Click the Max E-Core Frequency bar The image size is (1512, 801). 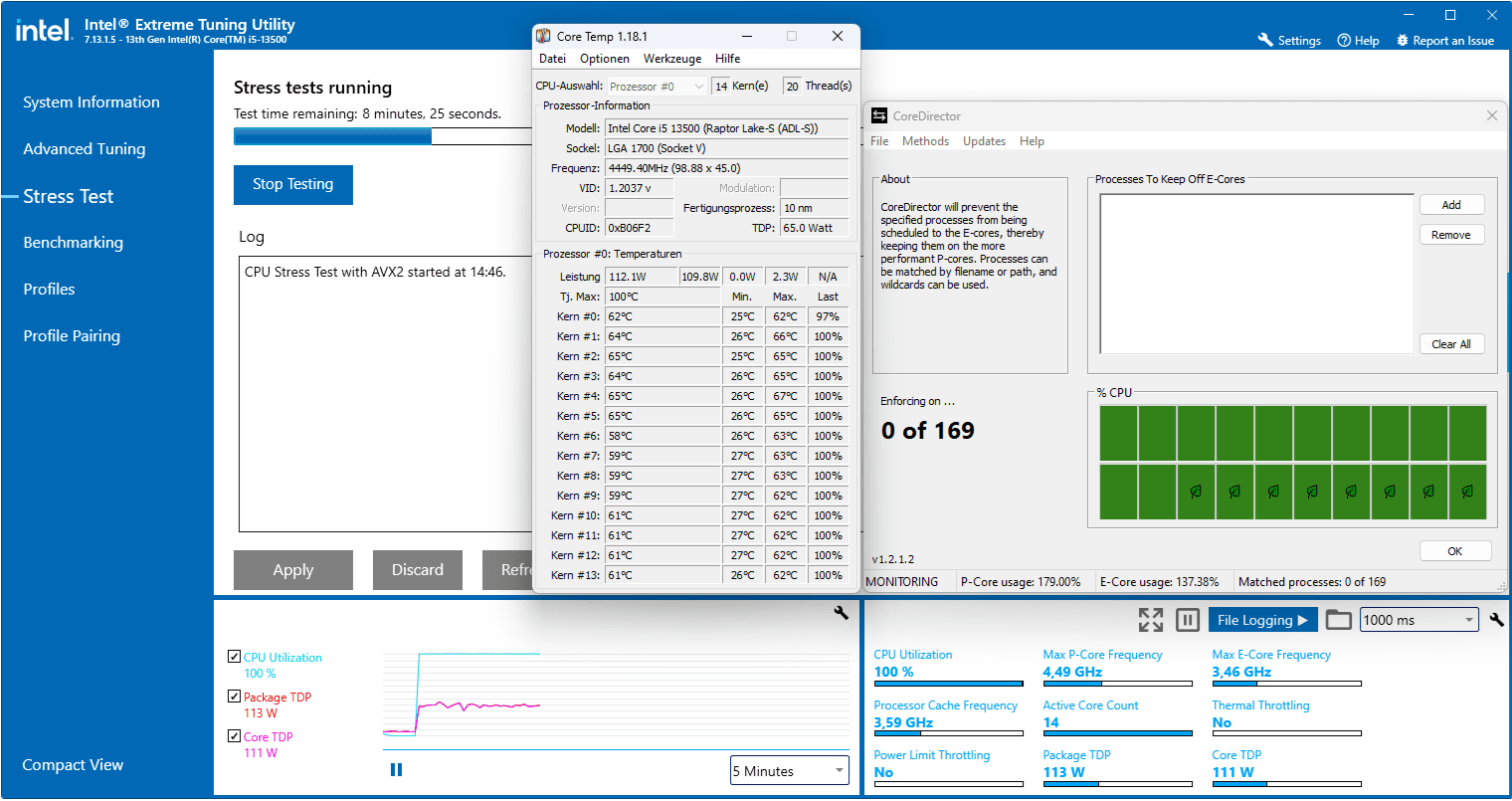(1286, 684)
